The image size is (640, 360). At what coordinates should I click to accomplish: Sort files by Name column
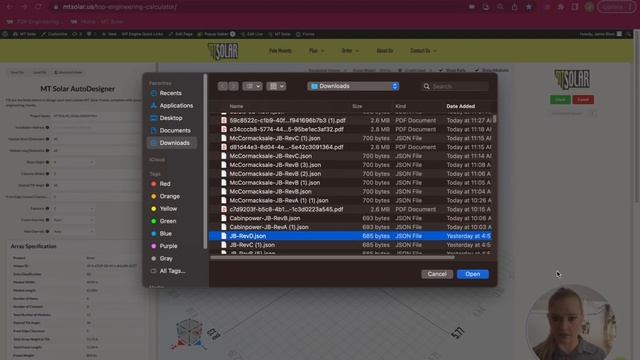[236, 106]
